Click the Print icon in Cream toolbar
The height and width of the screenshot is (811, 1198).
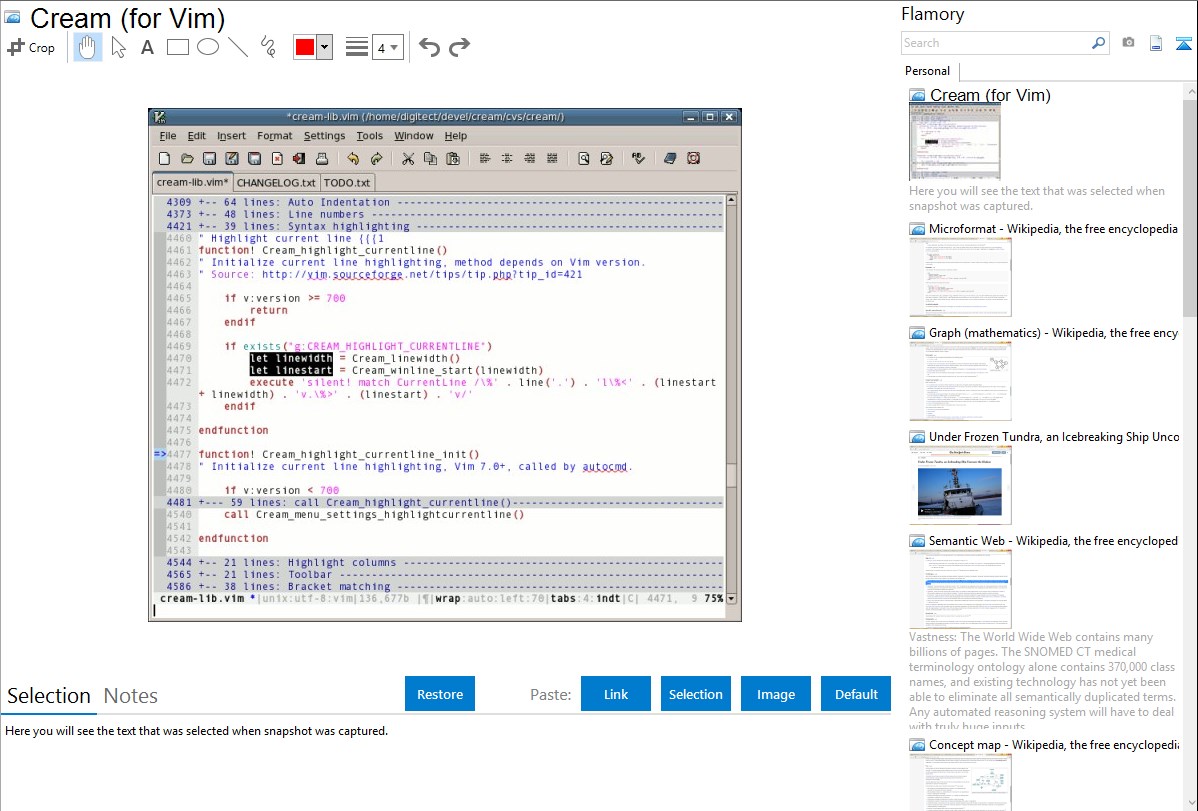(x=322, y=159)
